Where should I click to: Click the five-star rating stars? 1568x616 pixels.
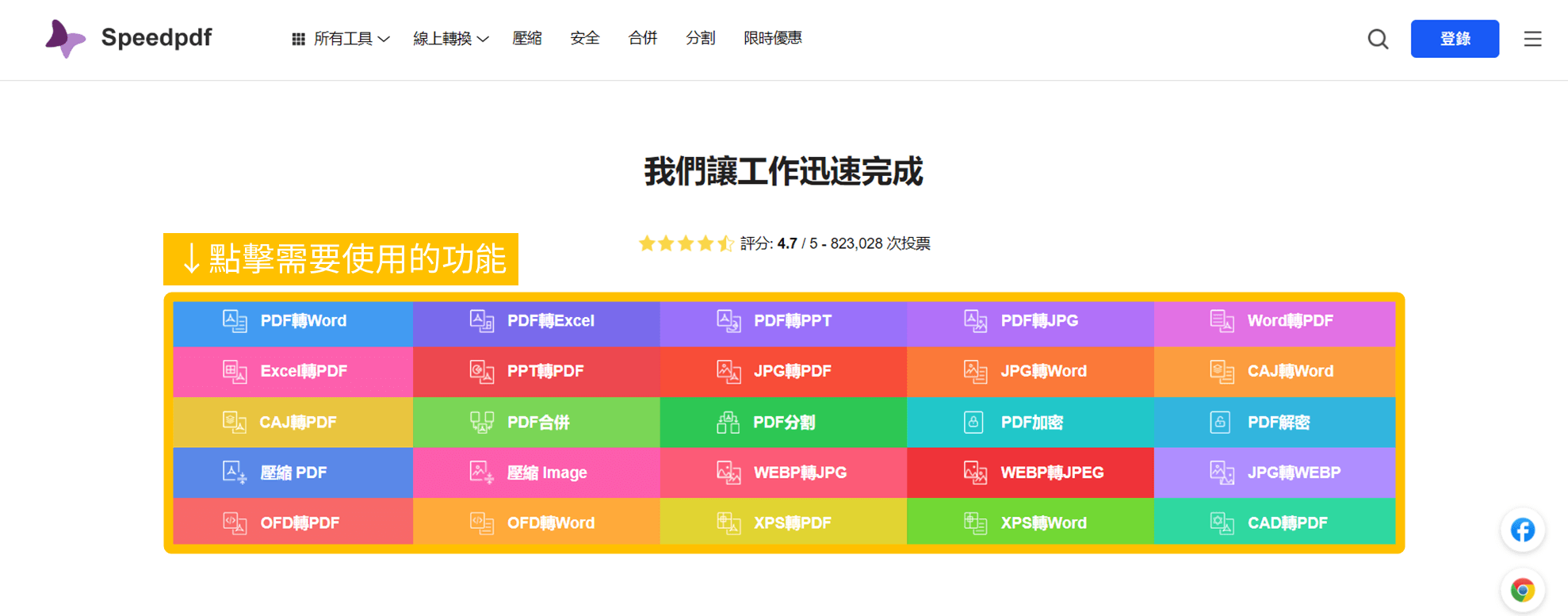[x=686, y=243]
